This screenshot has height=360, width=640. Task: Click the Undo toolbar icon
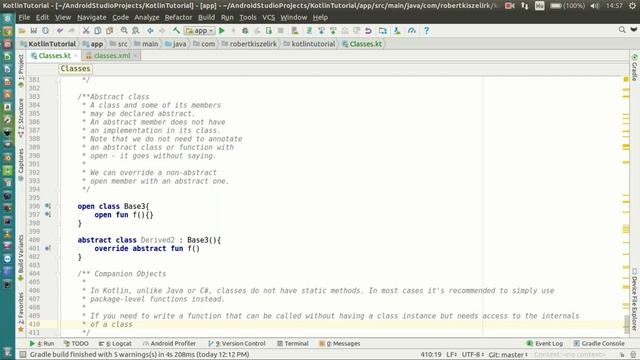60,31
